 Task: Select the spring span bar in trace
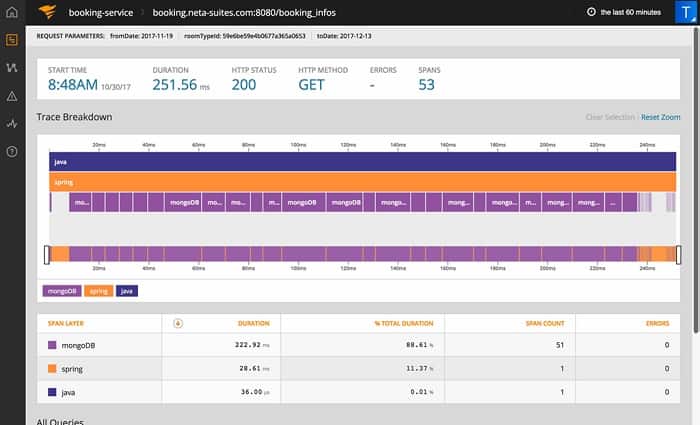pyautogui.click(x=362, y=182)
